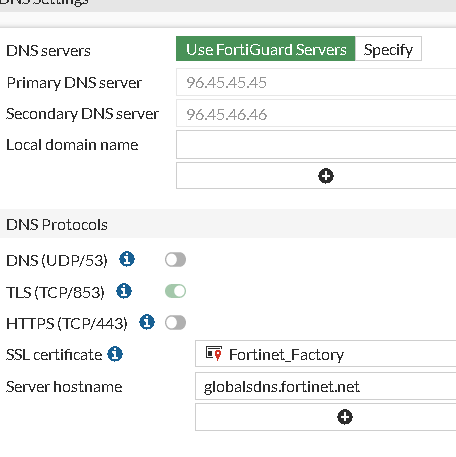Show info for TLS (TCP/853)
Screen dimensions: 456x457
tap(124, 291)
